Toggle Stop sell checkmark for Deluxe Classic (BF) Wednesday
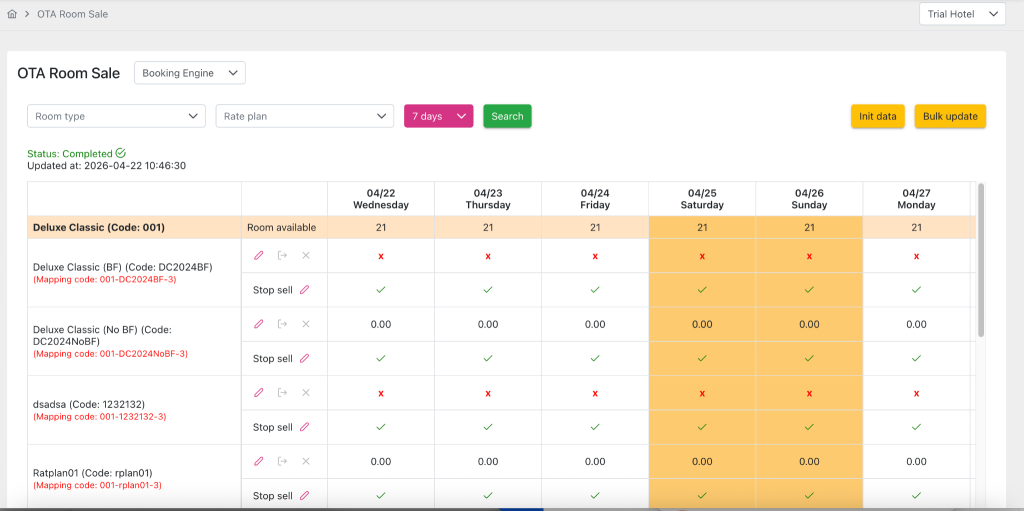Image resolution: width=1024 pixels, height=511 pixels. point(381,290)
